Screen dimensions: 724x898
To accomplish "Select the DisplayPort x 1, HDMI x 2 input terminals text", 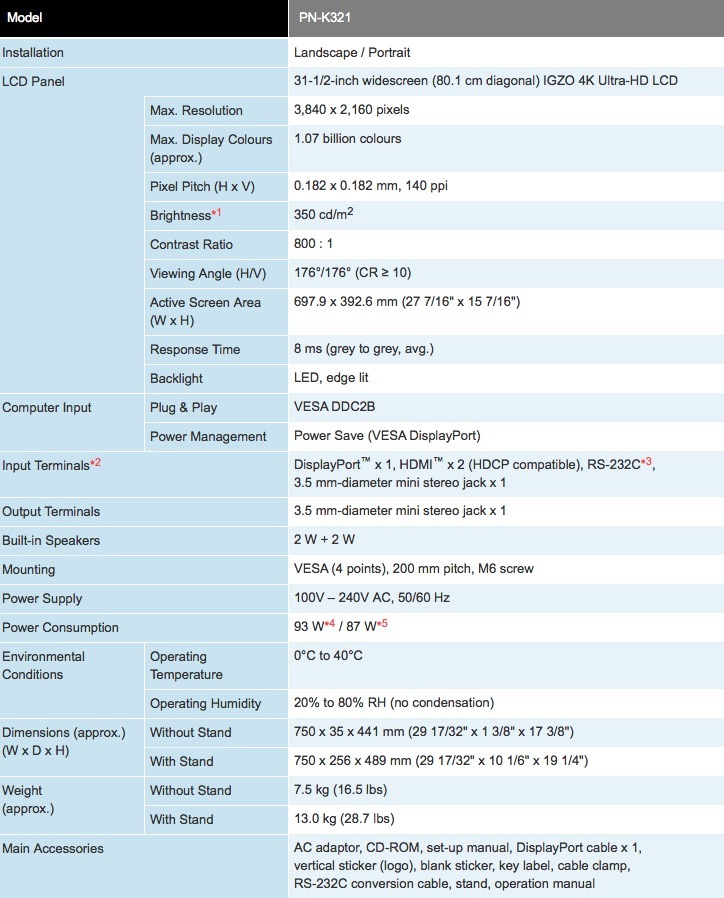I will pyautogui.click(x=474, y=474).
